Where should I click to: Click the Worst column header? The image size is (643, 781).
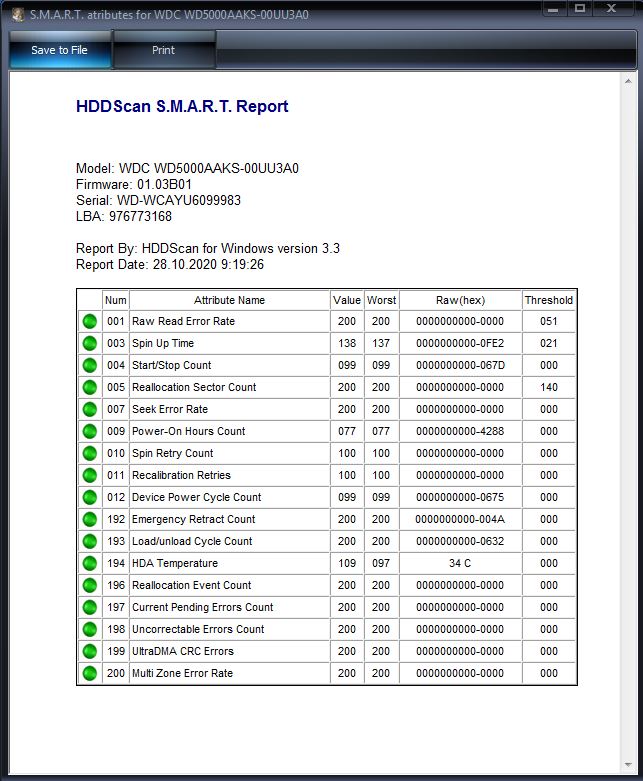tap(382, 300)
